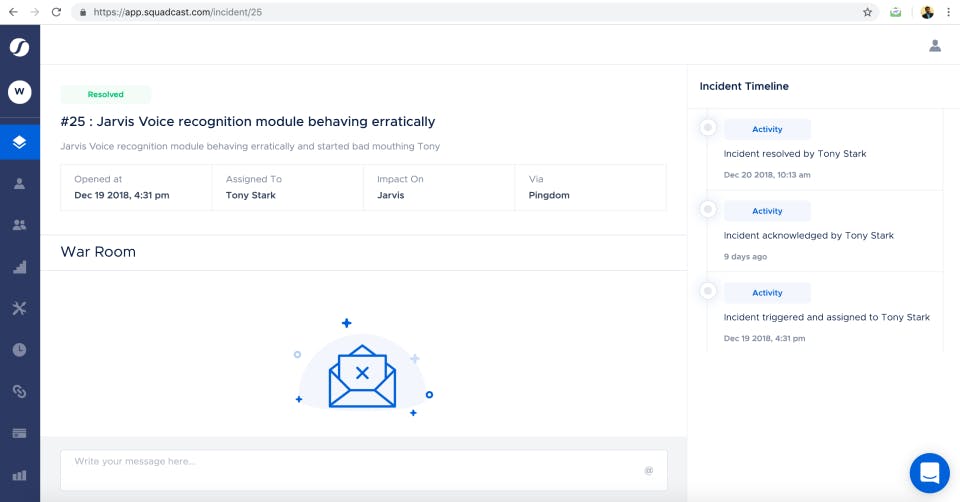Click the Resolved status badge
960x502 pixels.
click(105, 94)
